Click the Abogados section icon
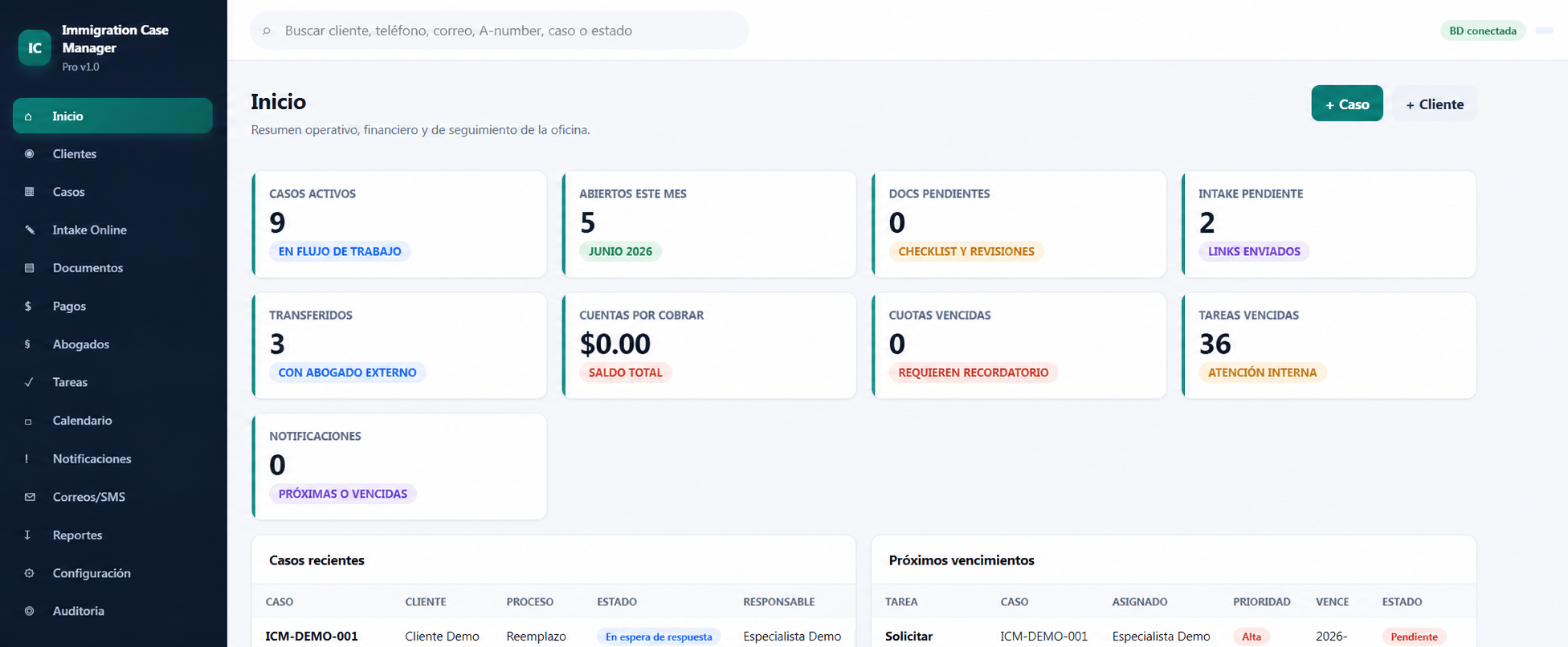Image resolution: width=1568 pixels, height=647 pixels. [x=29, y=344]
